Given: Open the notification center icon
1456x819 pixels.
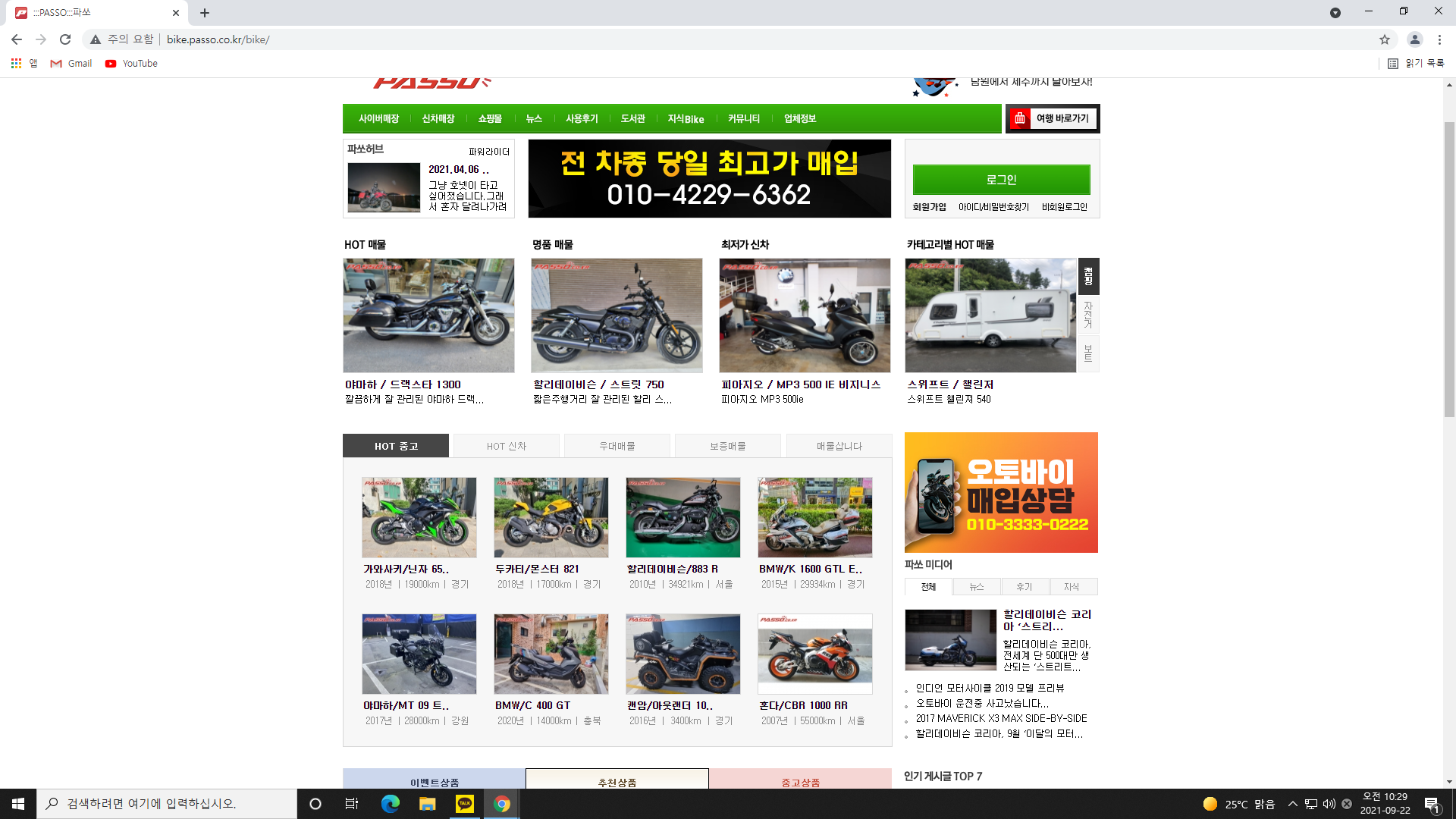Looking at the screenshot, I should tap(1432, 804).
